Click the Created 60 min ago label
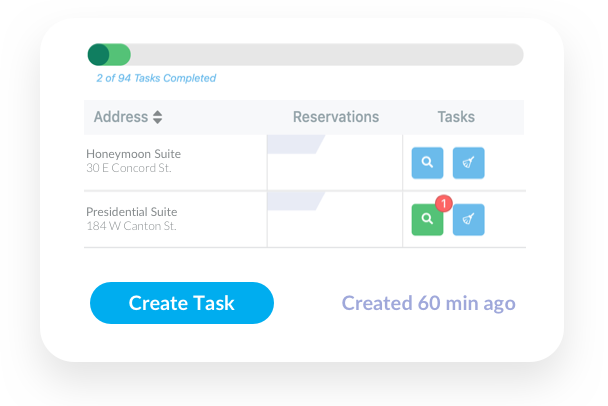608x406 pixels. 428,303
